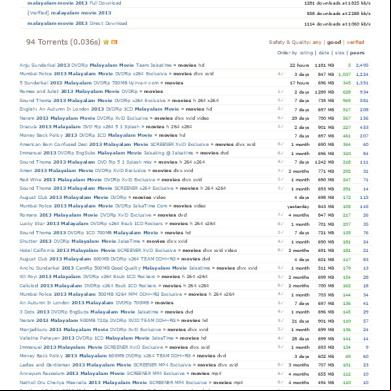This screenshot has height=391, width=391.
Task: Order results by peers
Action: tap(357, 53)
